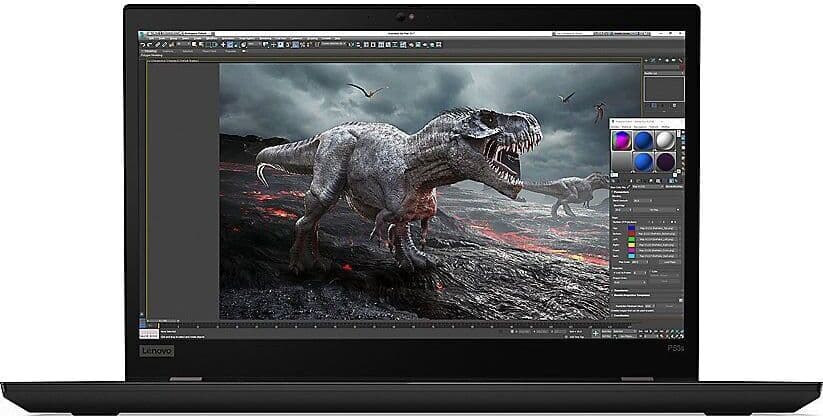The height and width of the screenshot is (416, 823).
Task: Click the Mirror tool icon
Action: coord(351,45)
